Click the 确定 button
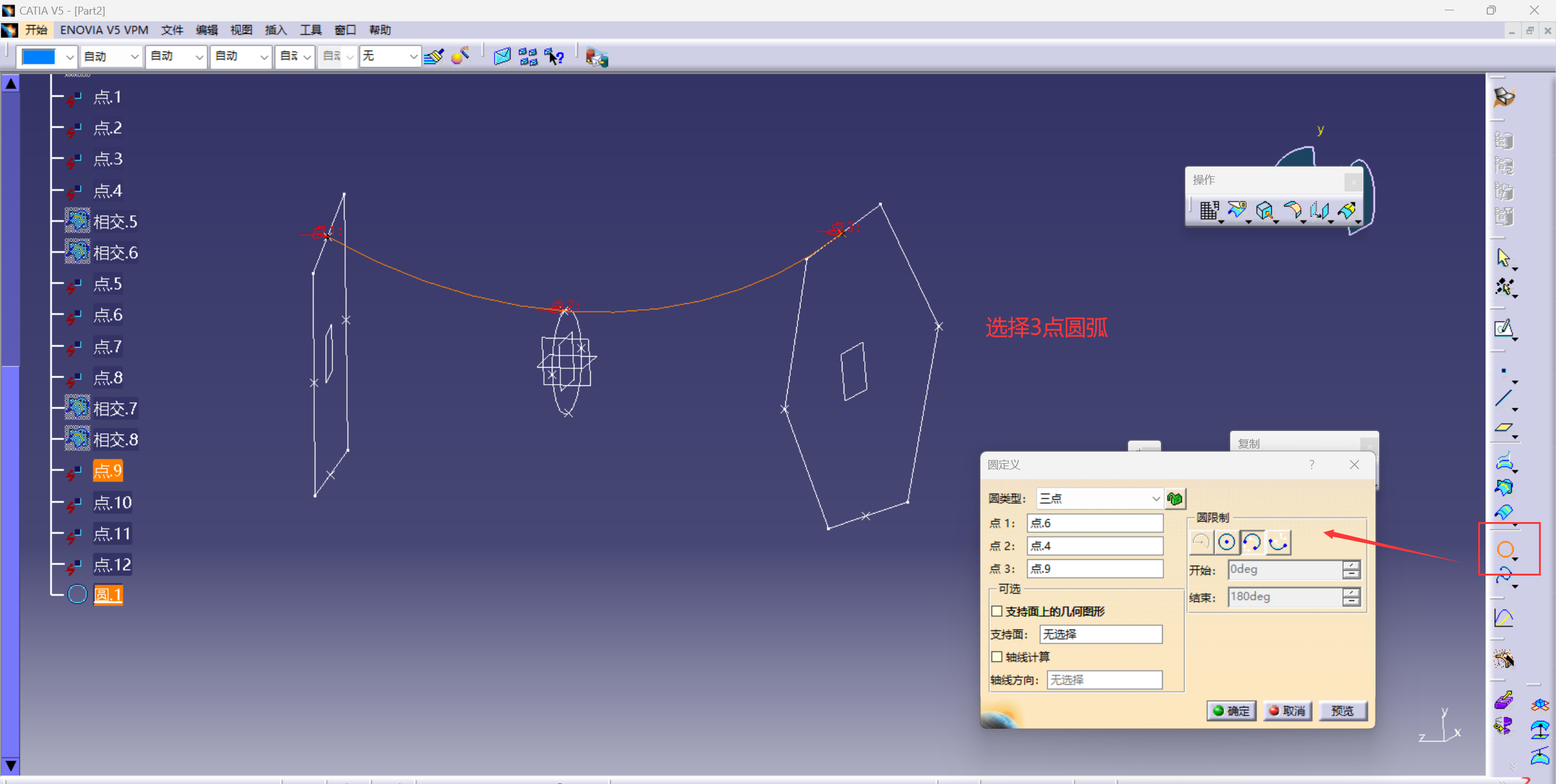Image resolution: width=1556 pixels, height=784 pixels. coord(1231,710)
